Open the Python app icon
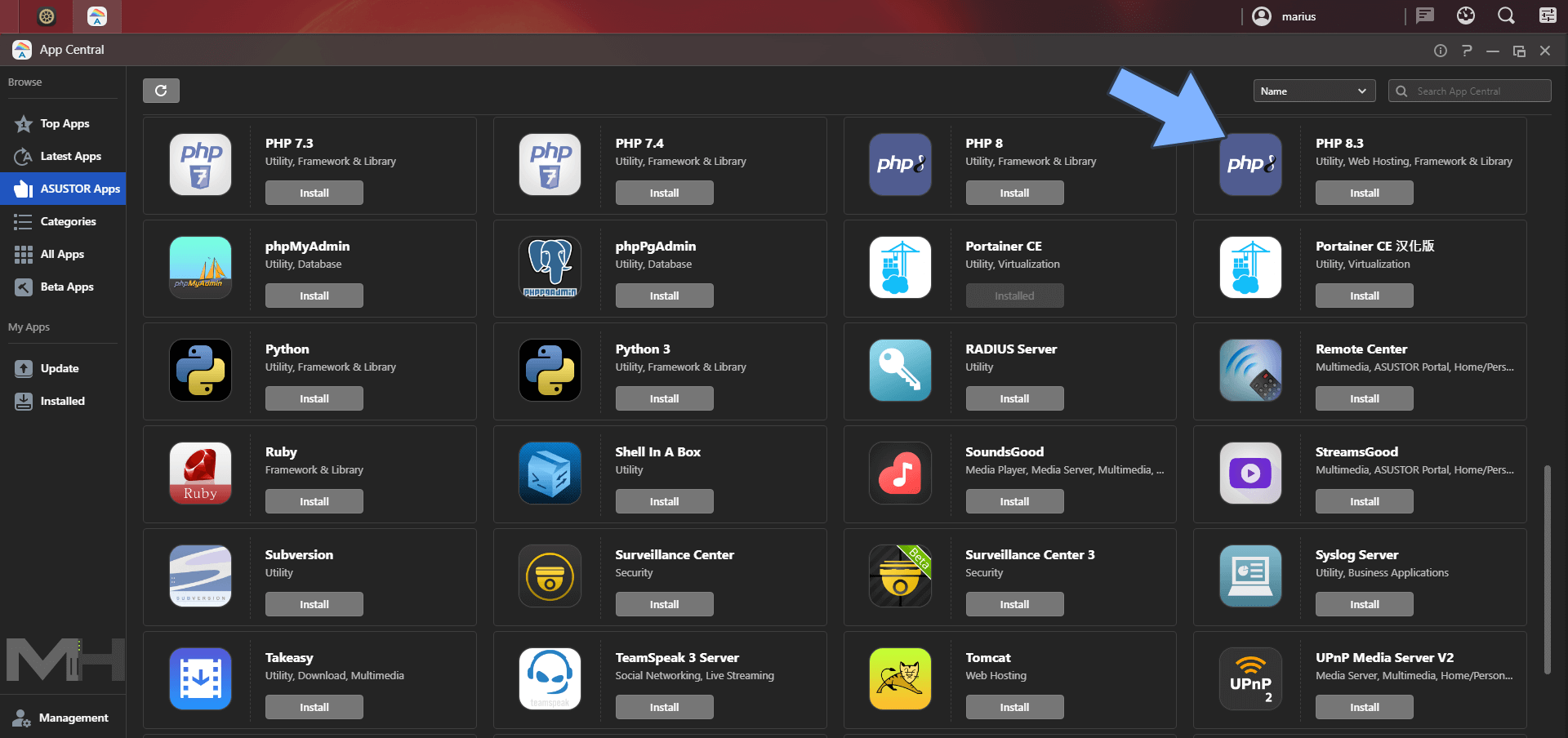 200,371
